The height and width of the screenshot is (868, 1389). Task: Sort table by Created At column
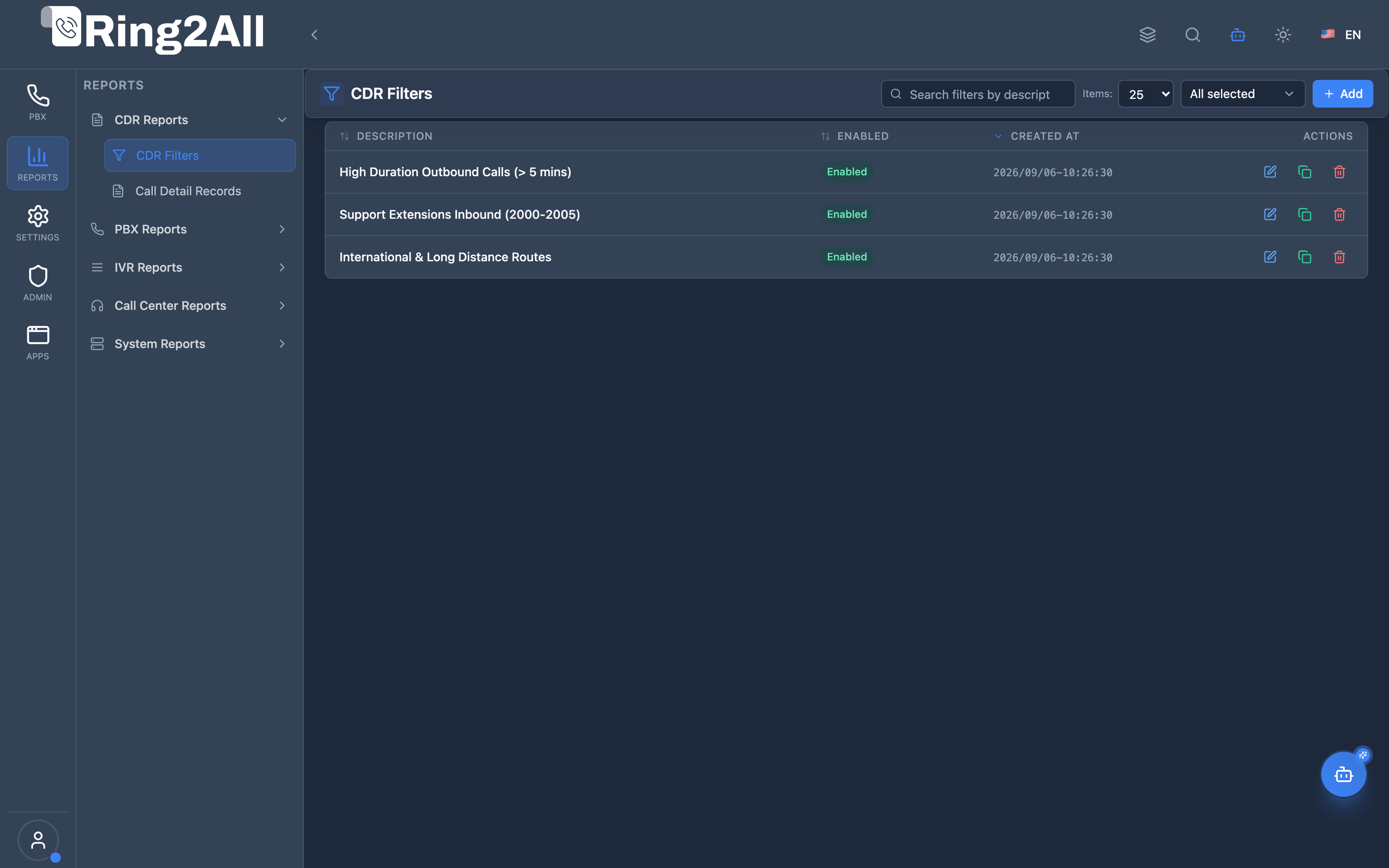tap(1037, 136)
